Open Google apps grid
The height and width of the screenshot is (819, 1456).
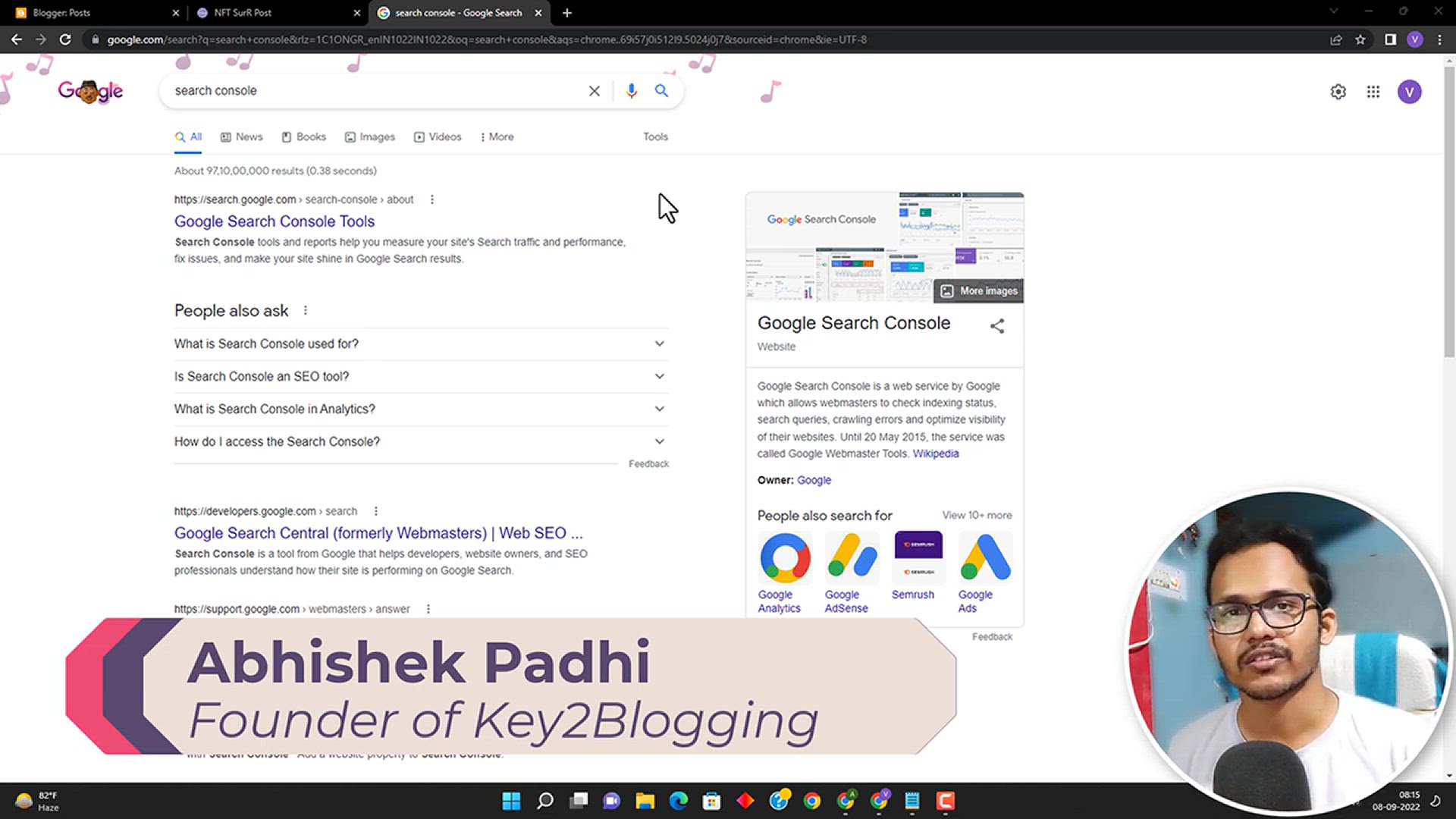click(1373, 92)
